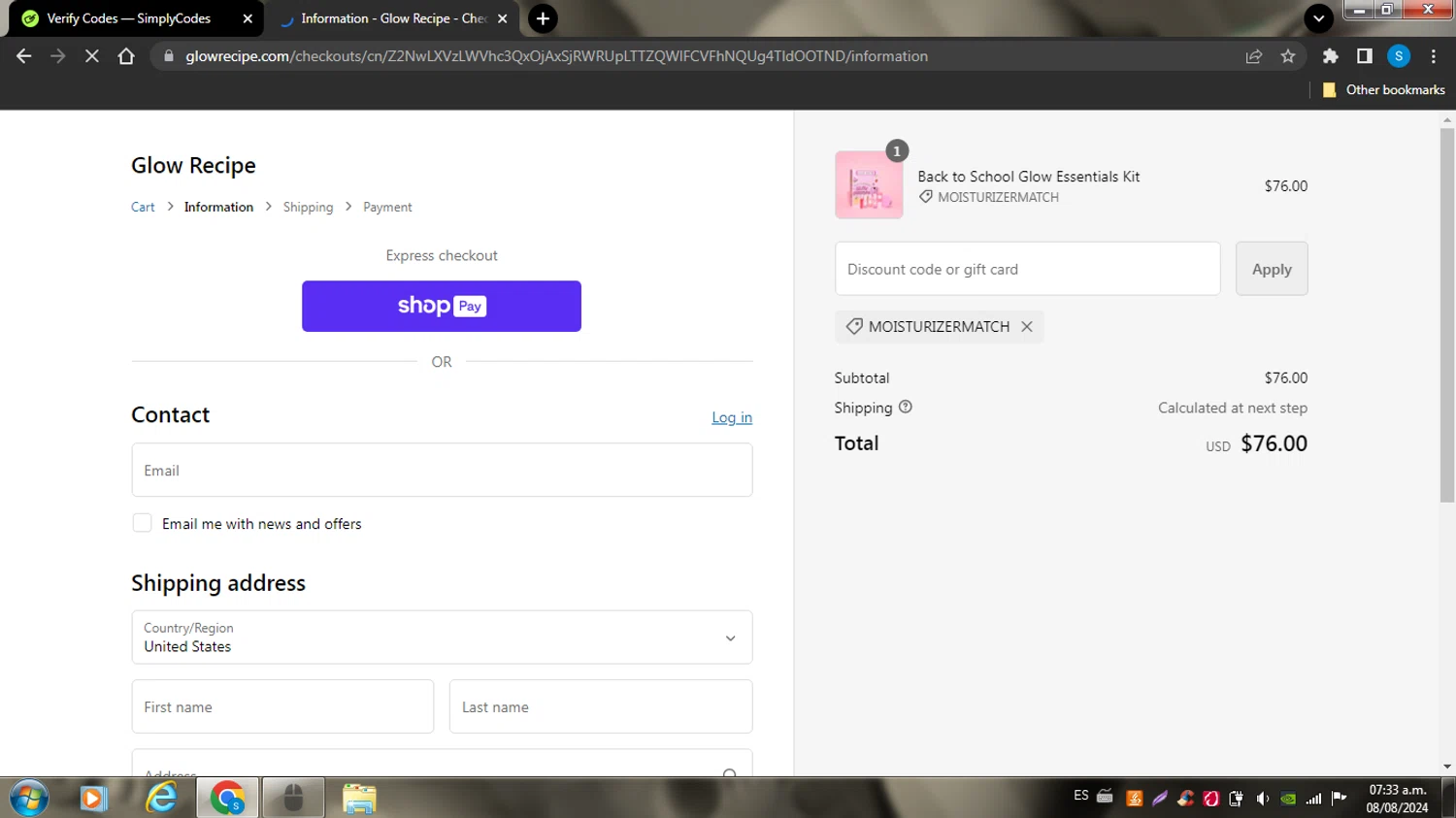Open the Other bookmarks folder
Screen dimensions: 1456x818
[x=1384, y=89]
